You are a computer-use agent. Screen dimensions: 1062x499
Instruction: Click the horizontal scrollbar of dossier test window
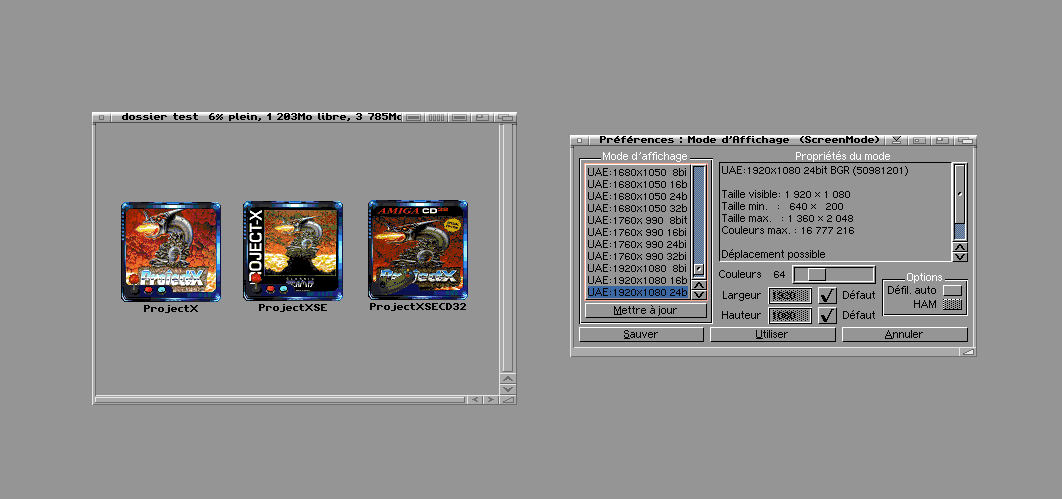tap(281, 399)
